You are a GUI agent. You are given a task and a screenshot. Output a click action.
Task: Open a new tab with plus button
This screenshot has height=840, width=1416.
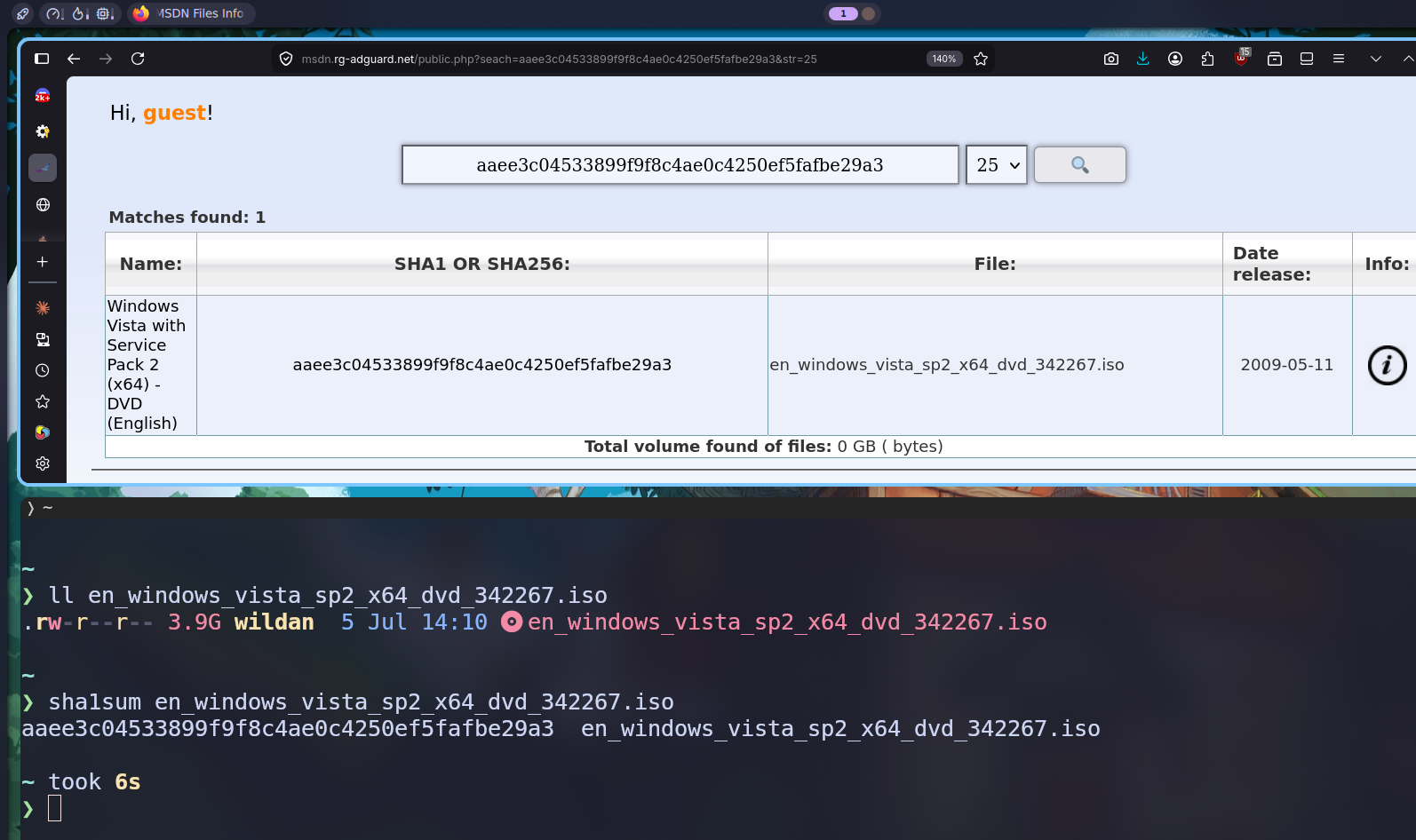pos(43,262)
